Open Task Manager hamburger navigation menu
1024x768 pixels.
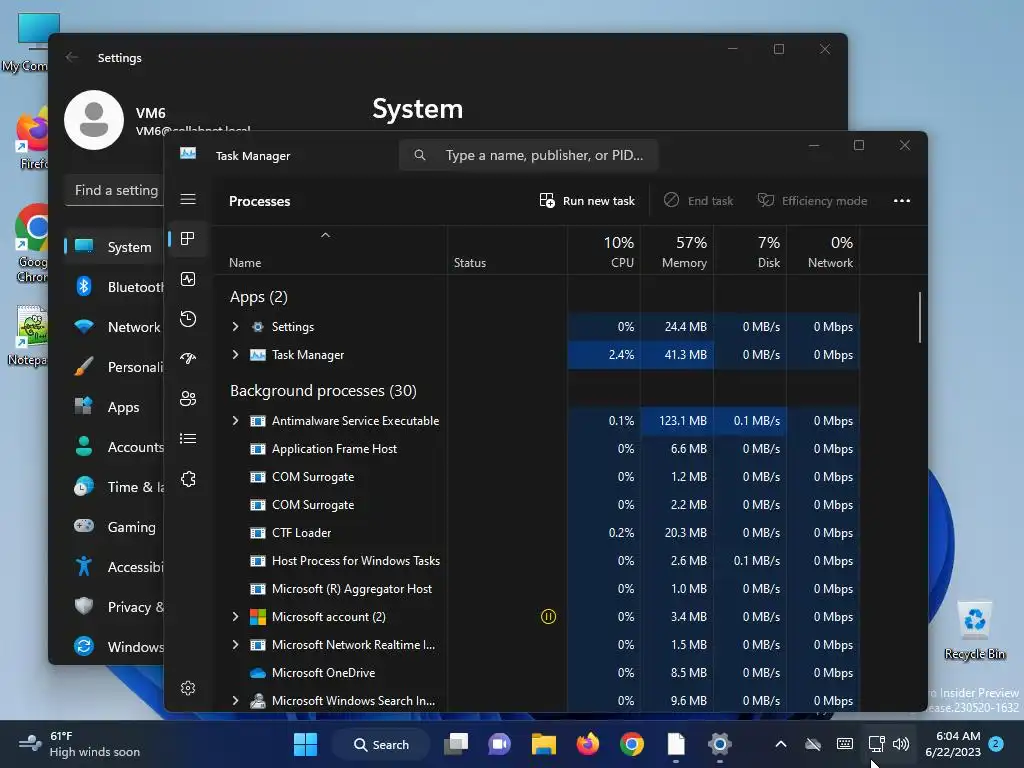pyautogui.click(x=188, y=199)
